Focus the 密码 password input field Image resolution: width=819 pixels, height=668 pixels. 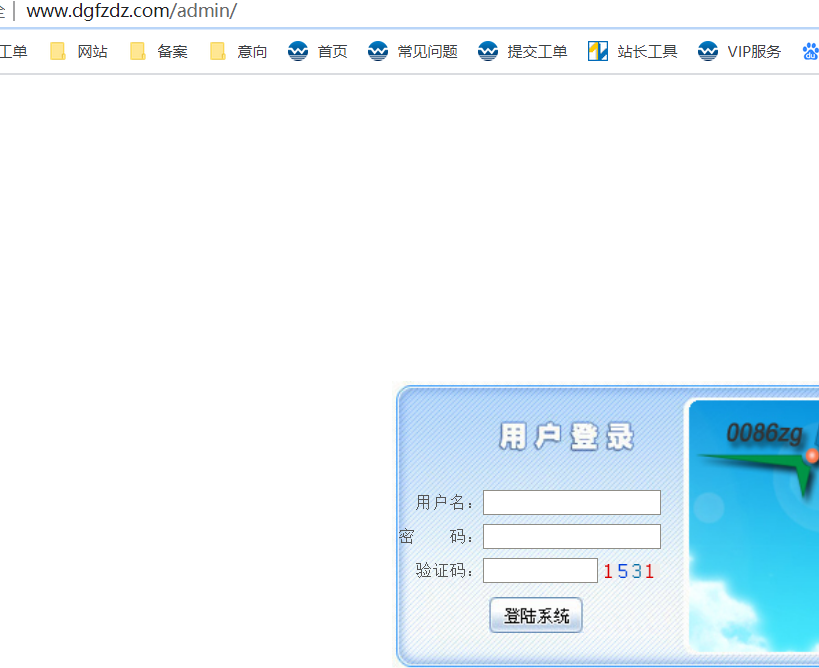point(571,537)
